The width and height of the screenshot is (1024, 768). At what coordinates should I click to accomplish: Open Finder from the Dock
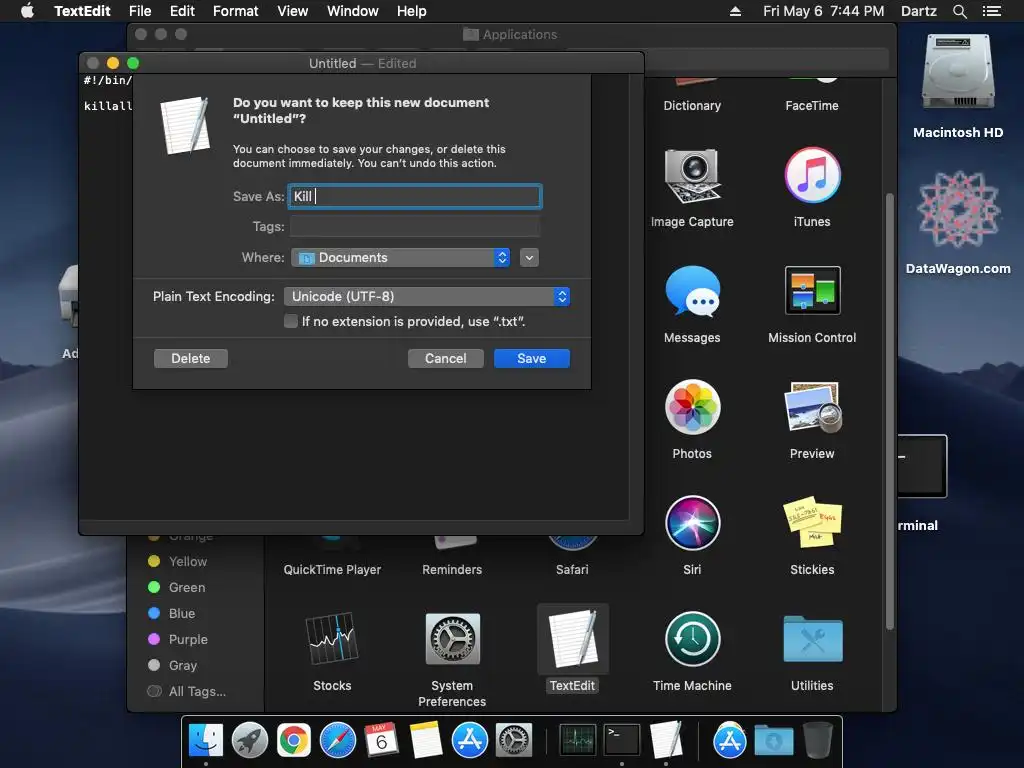(206, 740)
